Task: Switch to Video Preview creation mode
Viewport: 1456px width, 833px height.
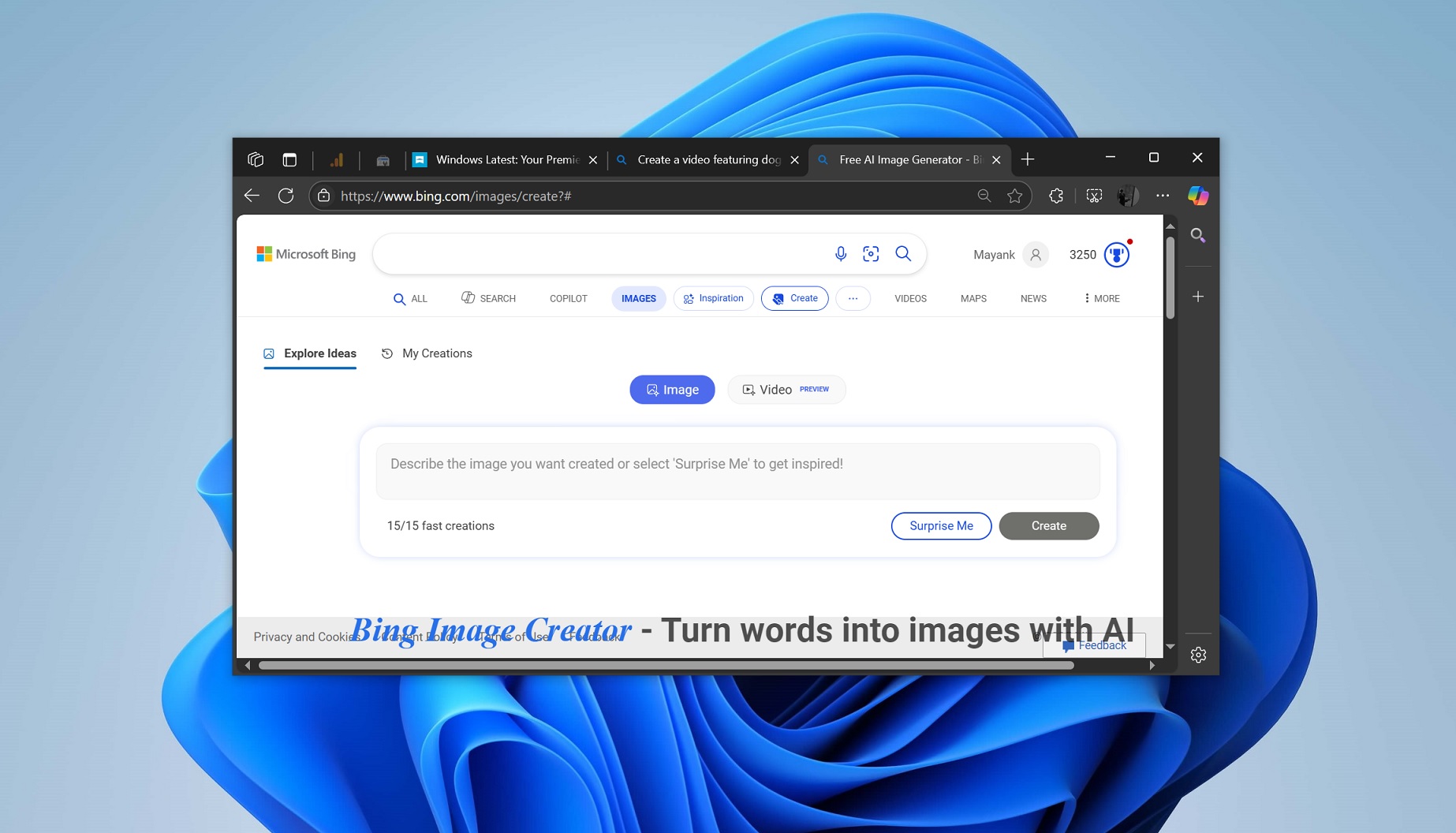Action: click(786, 390)
